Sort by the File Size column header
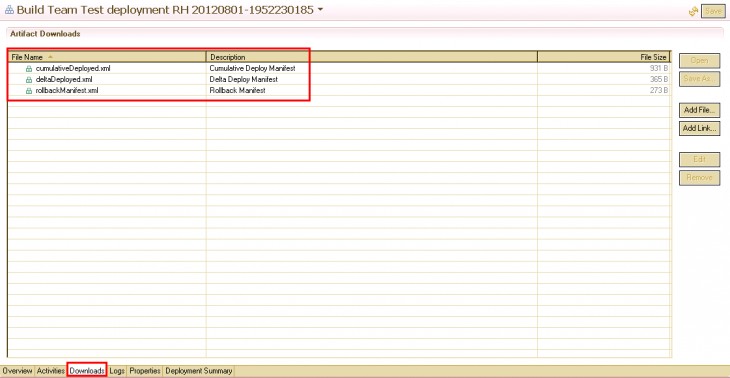Viewport: 730px width, 378px height. point(604,57)
